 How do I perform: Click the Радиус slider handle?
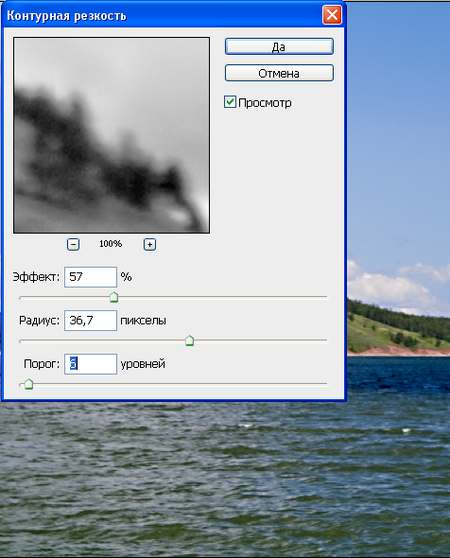click(189, 341)
